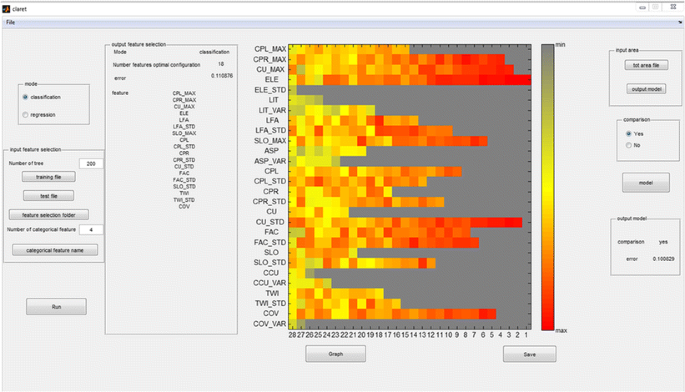Click the min-max color scale bar
The width and height of the screenshot is (685, 392).
(x=548, y=187)
